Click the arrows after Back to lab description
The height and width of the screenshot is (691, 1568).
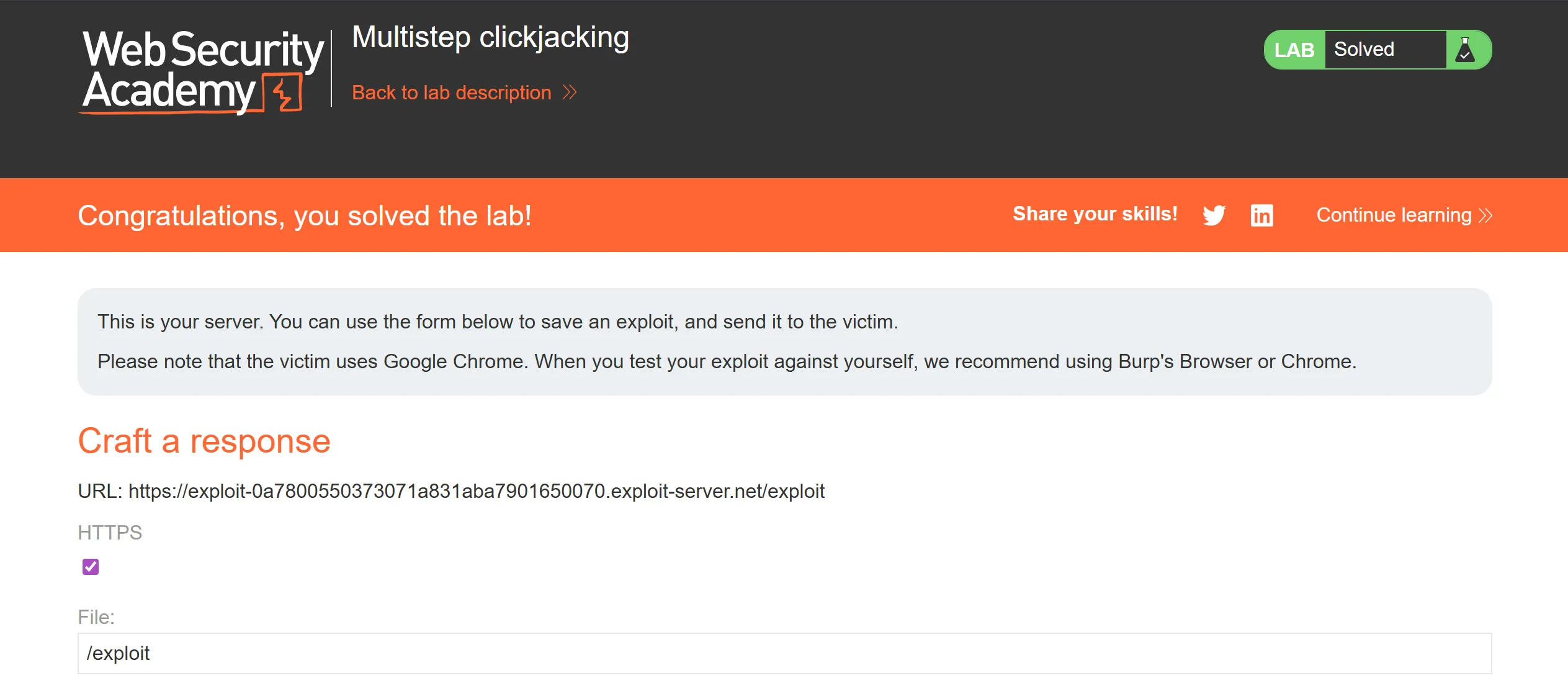(x=570, y=93)
